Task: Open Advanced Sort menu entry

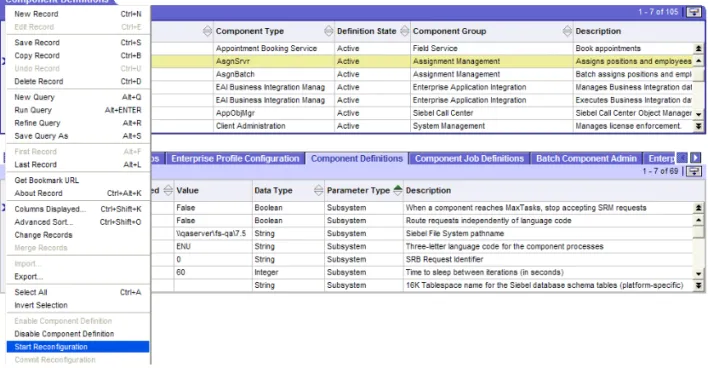Action: tap(78, 222)
